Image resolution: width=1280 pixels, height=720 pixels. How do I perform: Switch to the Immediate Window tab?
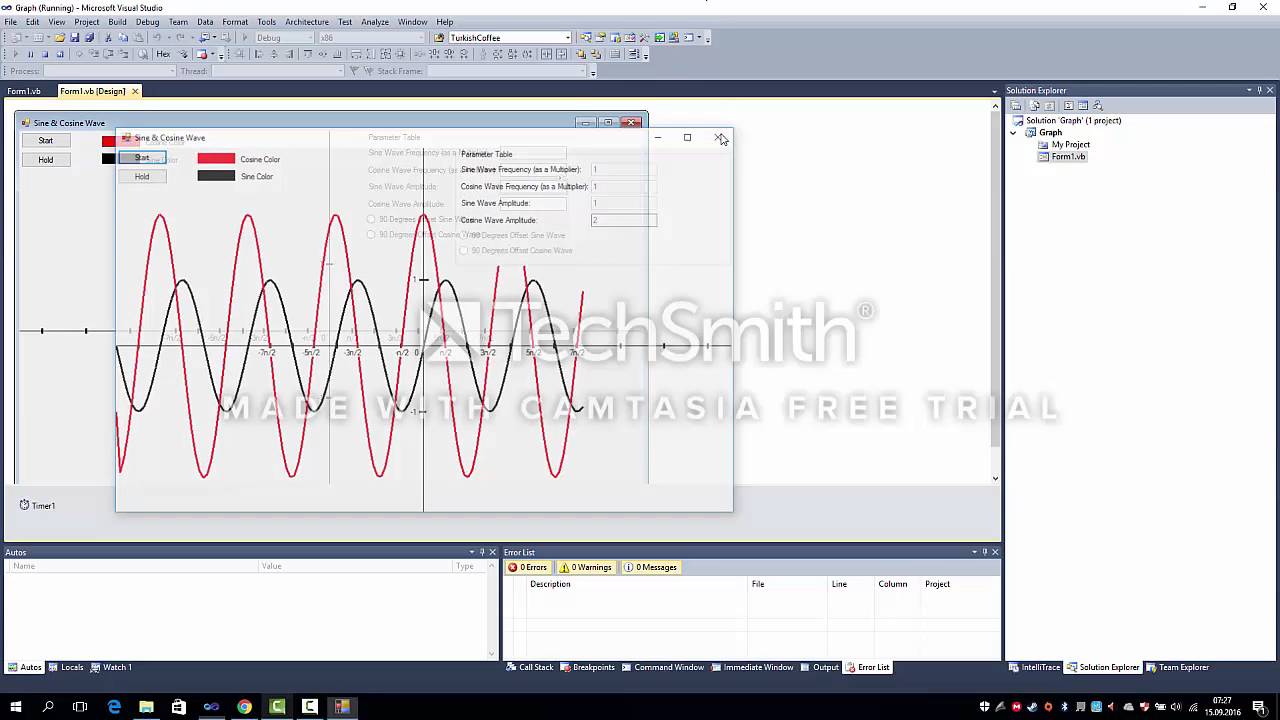(x=752, y=667)
